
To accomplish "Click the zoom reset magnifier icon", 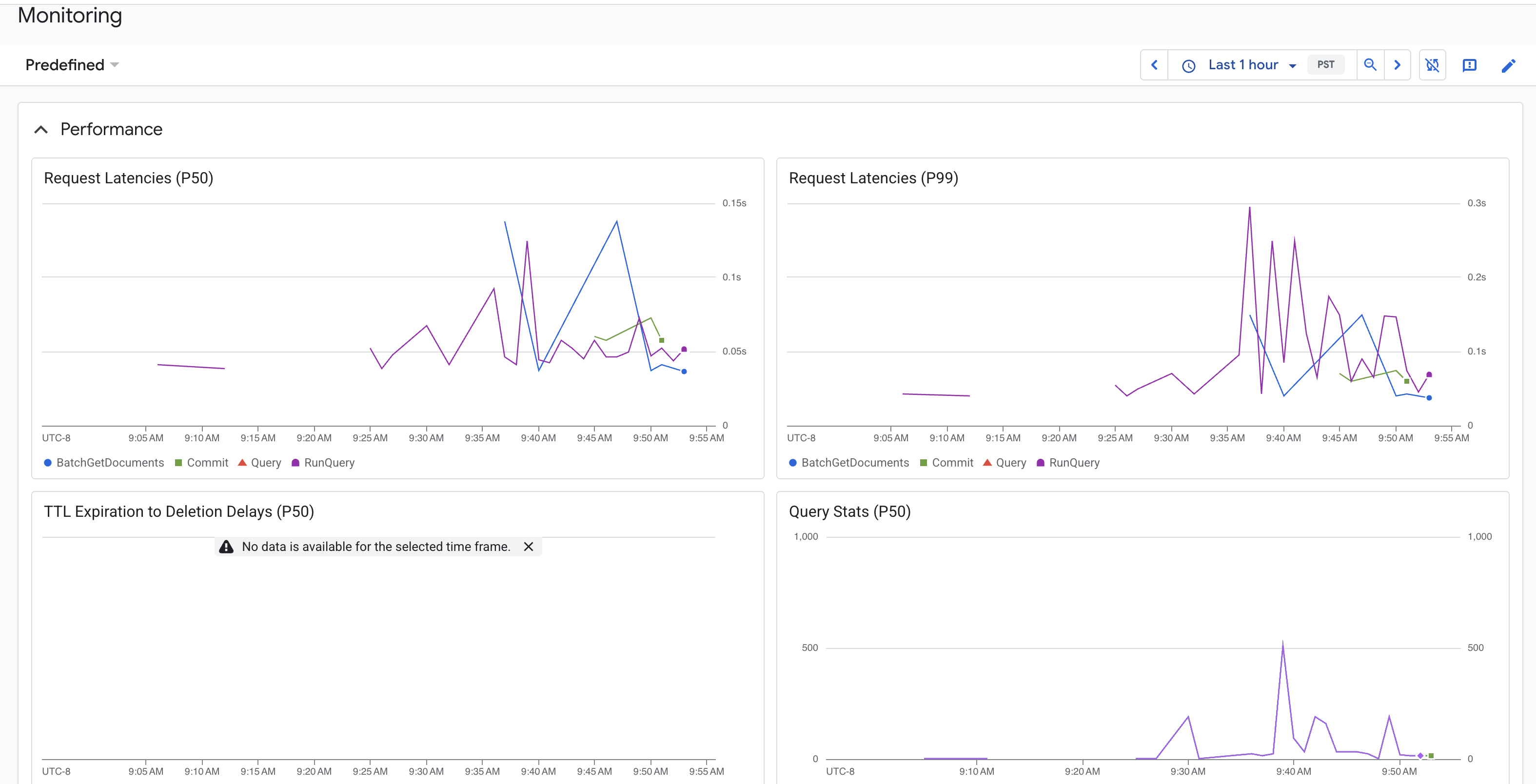I will tap(1370, 65).
